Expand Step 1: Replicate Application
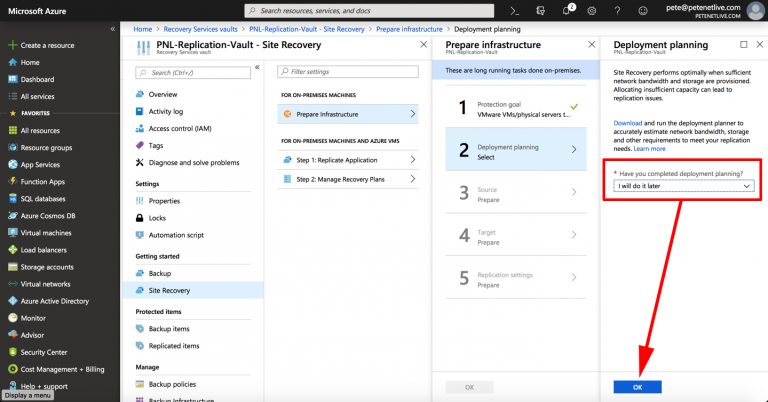768x402 pixels. pyautogui.click(x=348, y=160)
